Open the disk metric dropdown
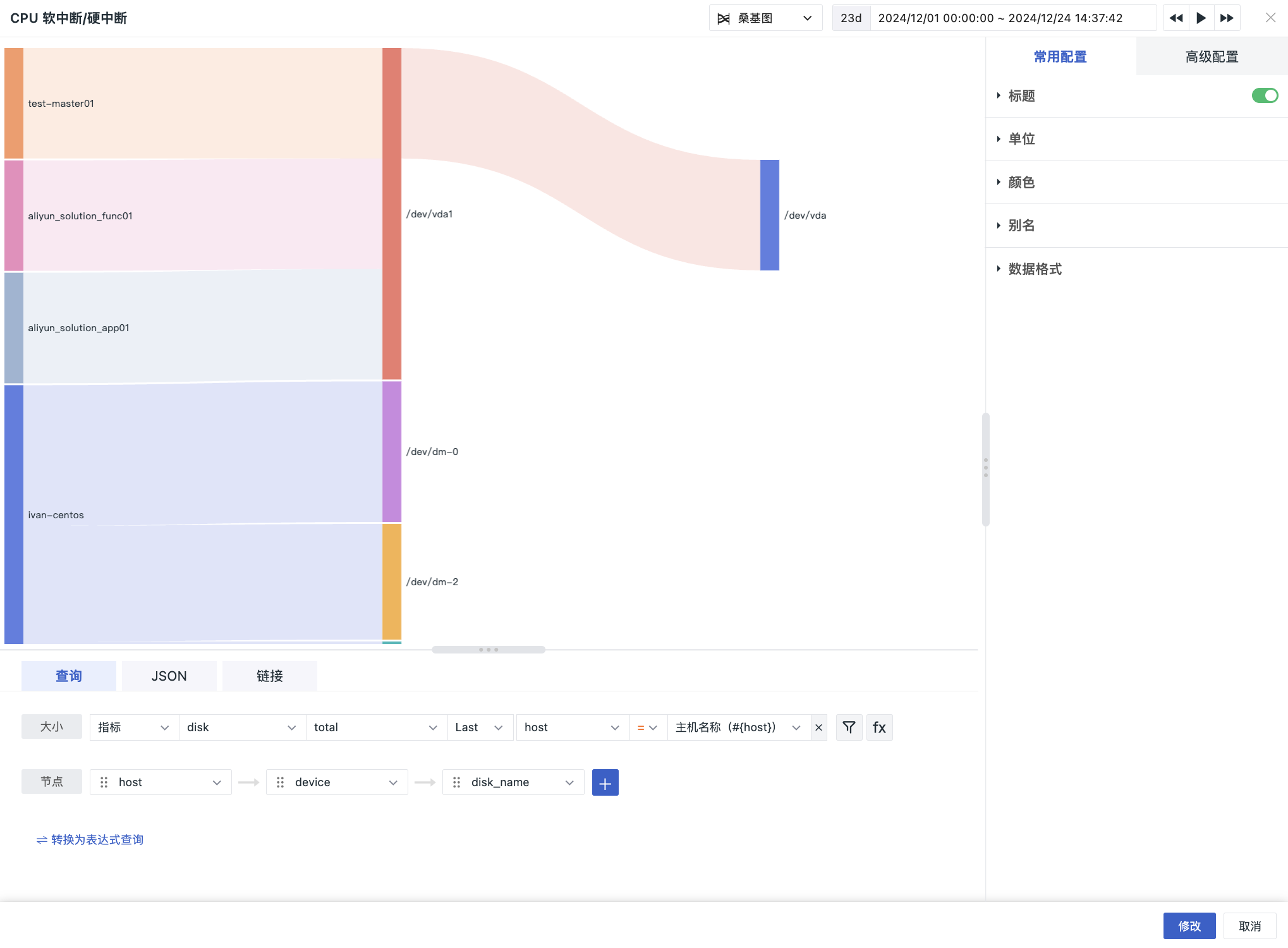Image resolution: width=1288 pixels, height=948 pixels. pyautogui.click(x=242, y=727)
